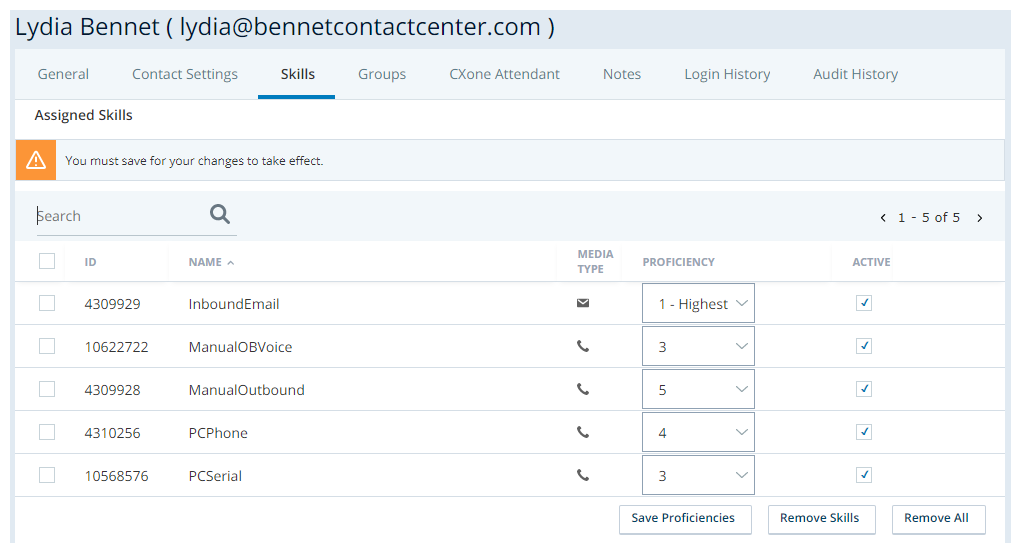Select the PCSerial row checkbox

pyautogui.click(x=47, y=475)
